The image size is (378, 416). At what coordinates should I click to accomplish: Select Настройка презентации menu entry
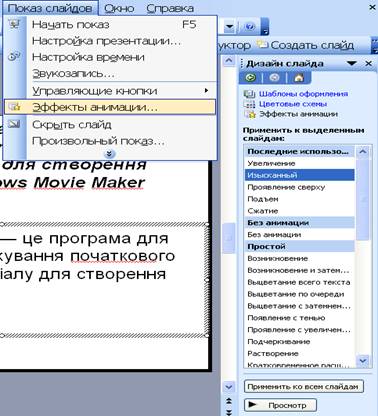110,41
